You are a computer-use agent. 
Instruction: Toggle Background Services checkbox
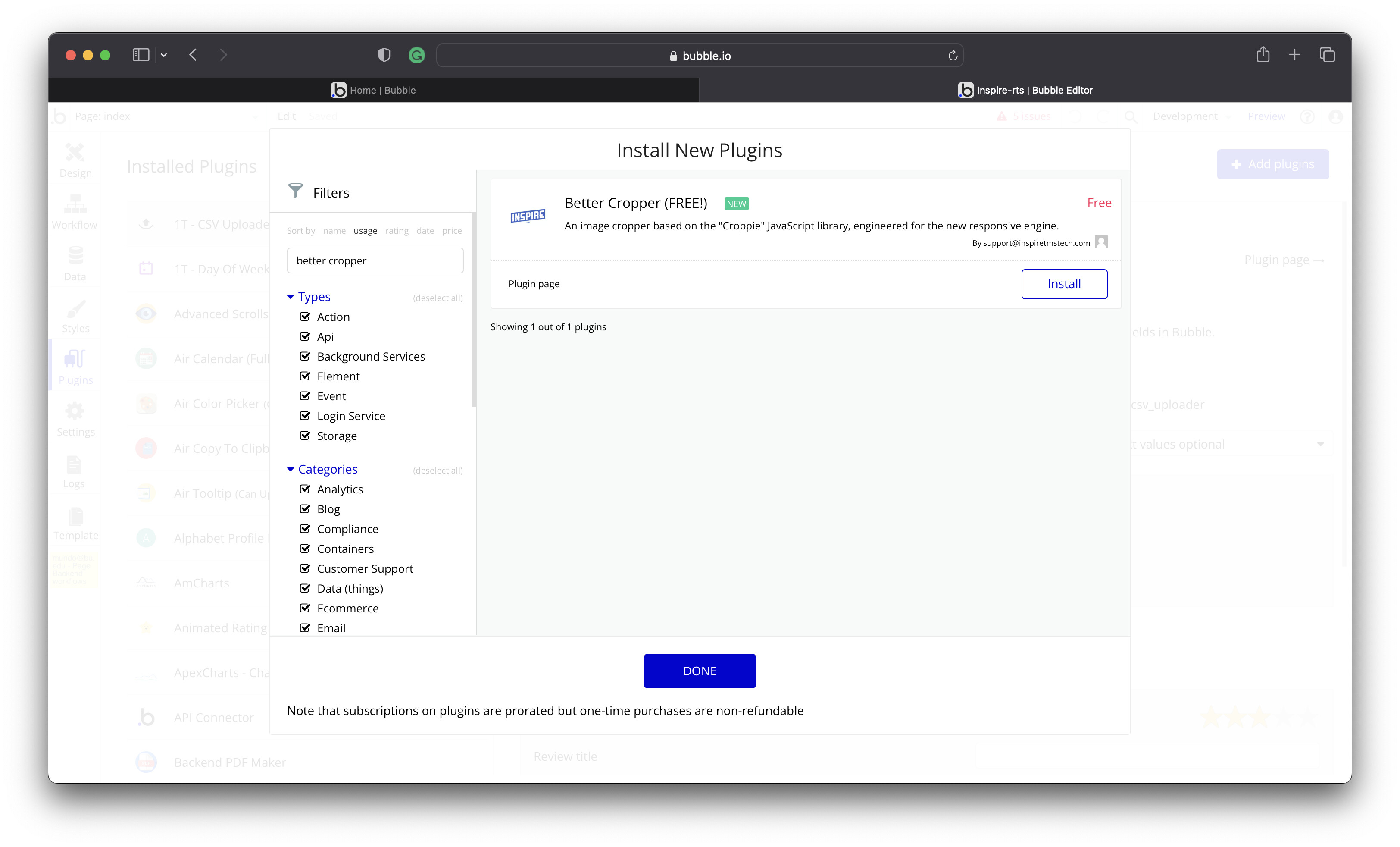tap(305, 356)
